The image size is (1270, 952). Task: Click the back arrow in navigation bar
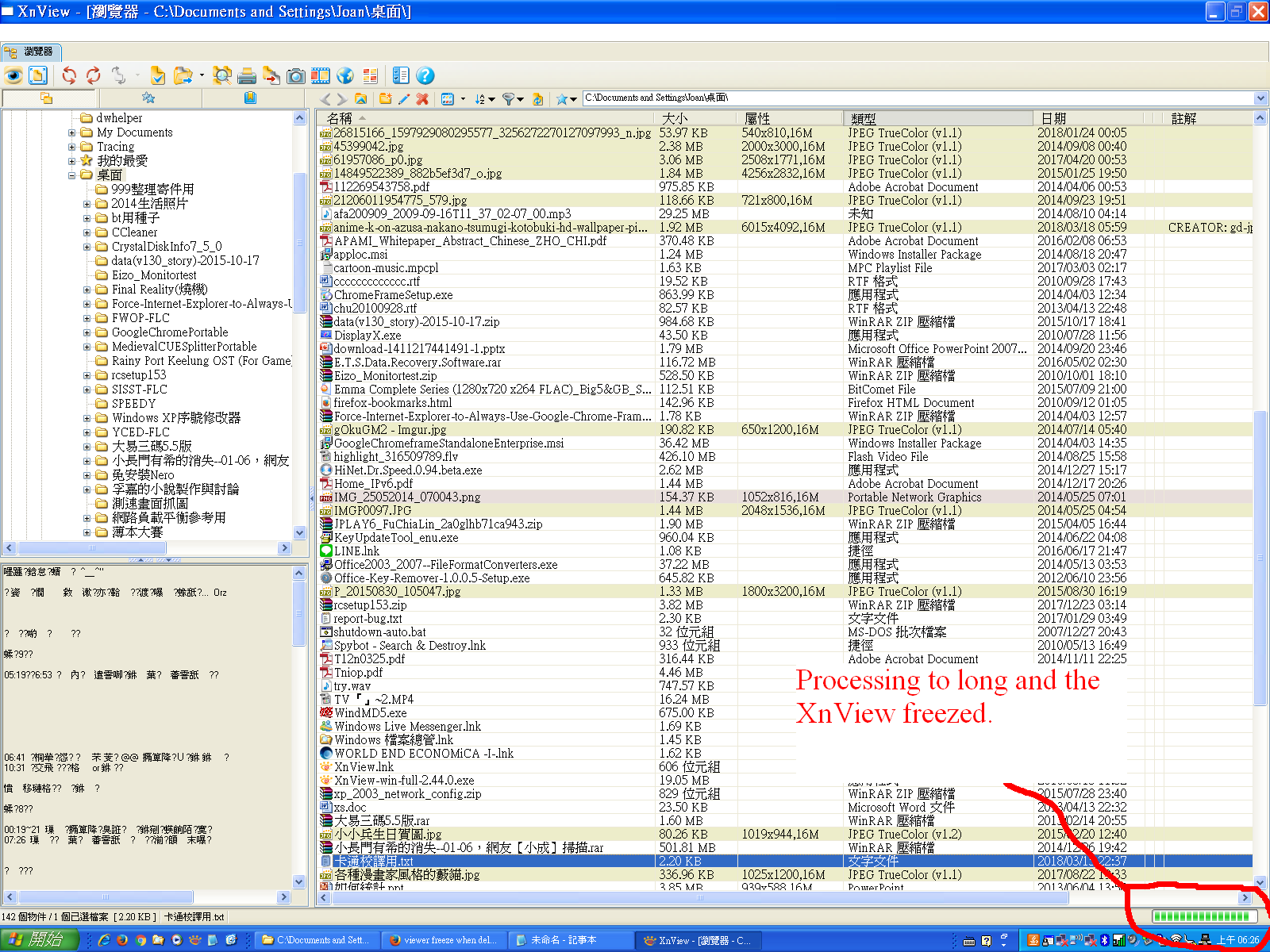[x=325, y=98]
